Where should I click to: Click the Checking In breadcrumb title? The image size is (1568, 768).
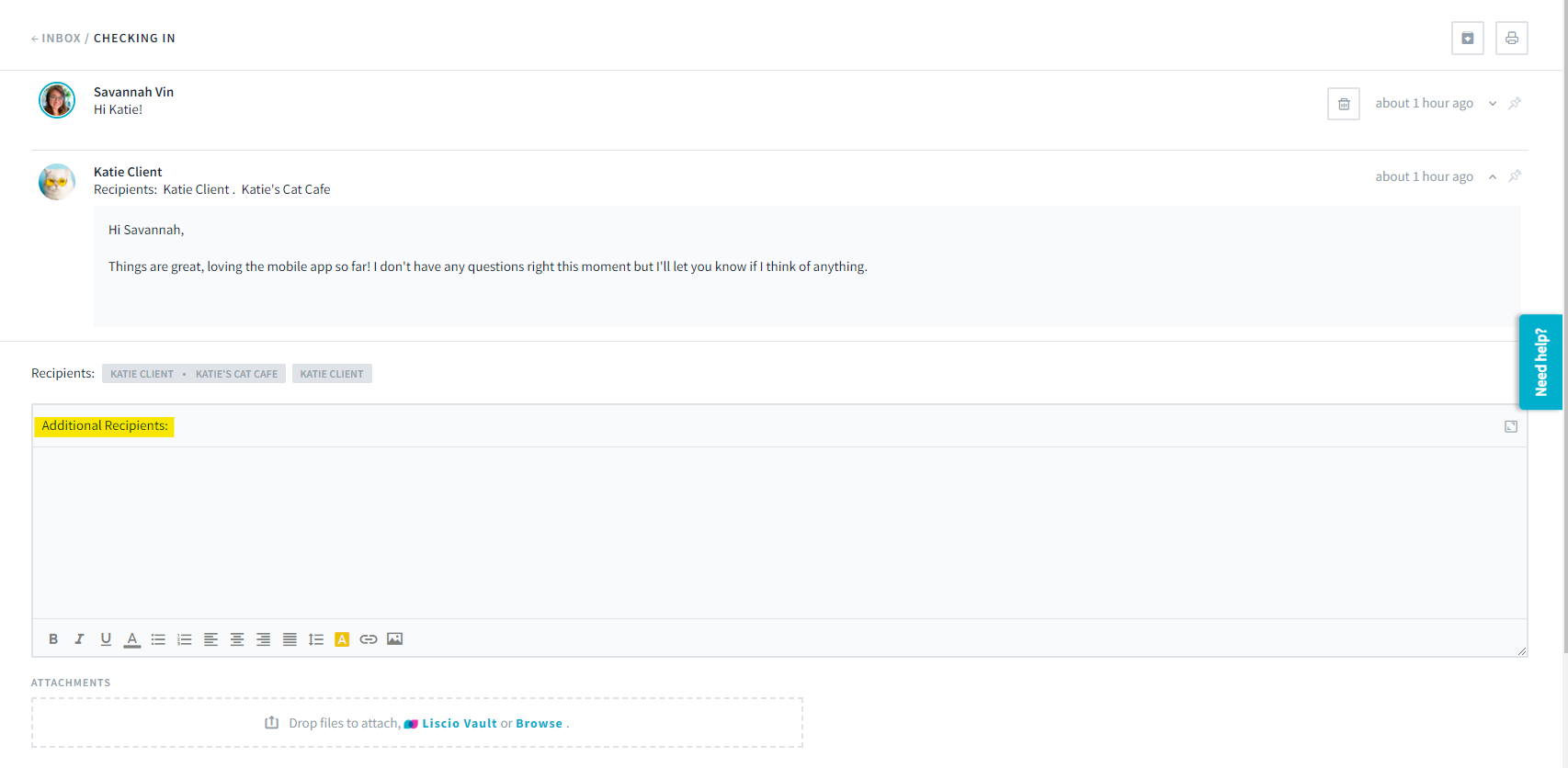[134, 39]
